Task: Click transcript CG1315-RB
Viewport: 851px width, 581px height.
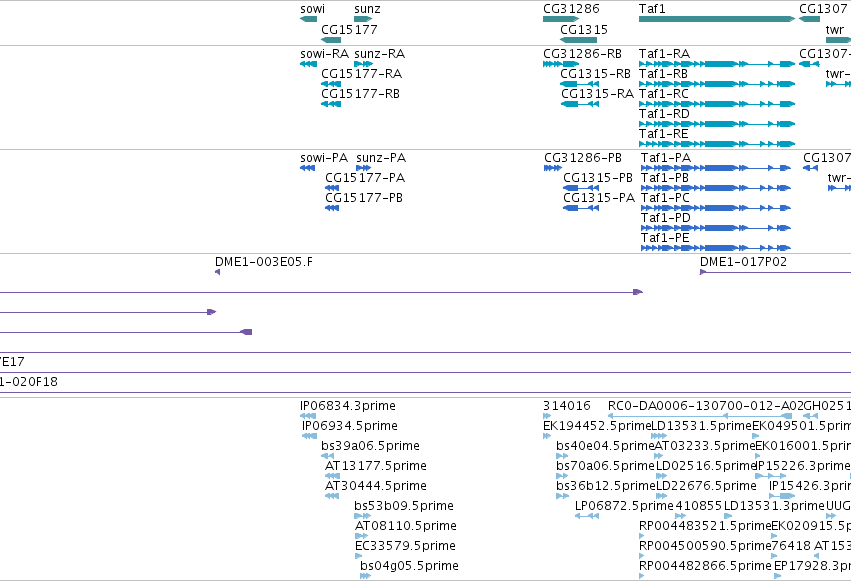Action: pos(579,84)
